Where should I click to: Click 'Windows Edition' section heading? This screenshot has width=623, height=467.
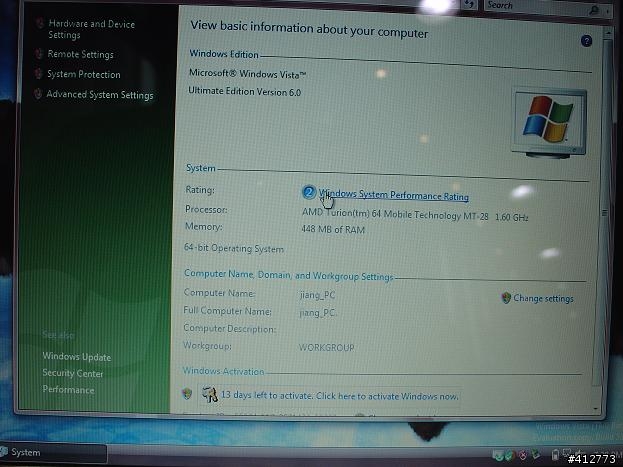click(x=224, y=54)
